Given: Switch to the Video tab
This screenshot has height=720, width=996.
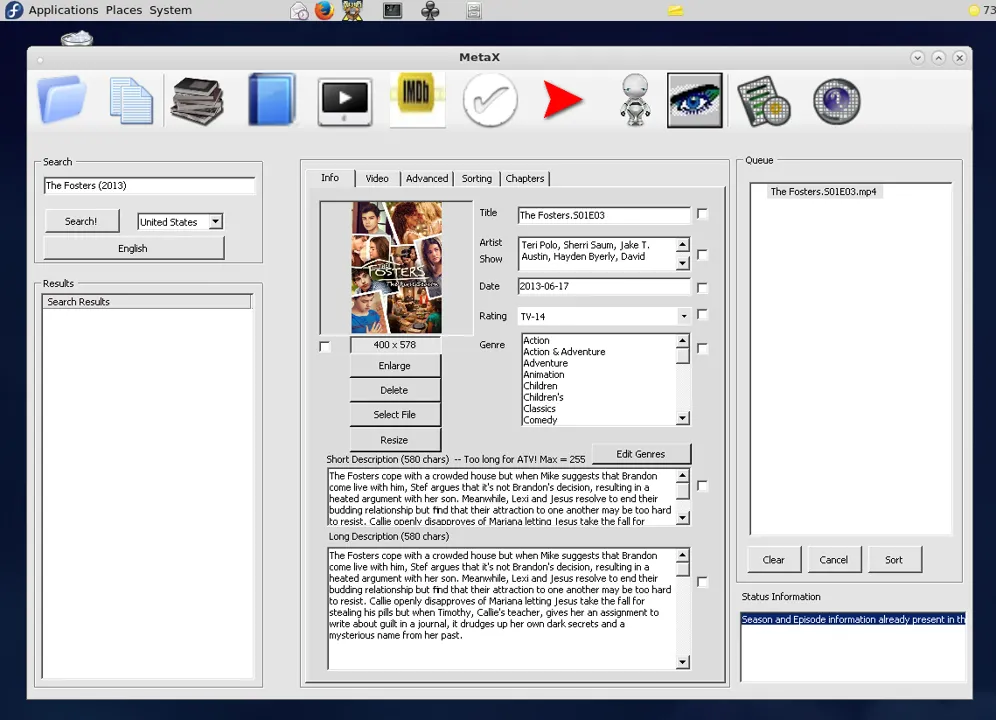Looking at the screenshot, I should (377, 179).
